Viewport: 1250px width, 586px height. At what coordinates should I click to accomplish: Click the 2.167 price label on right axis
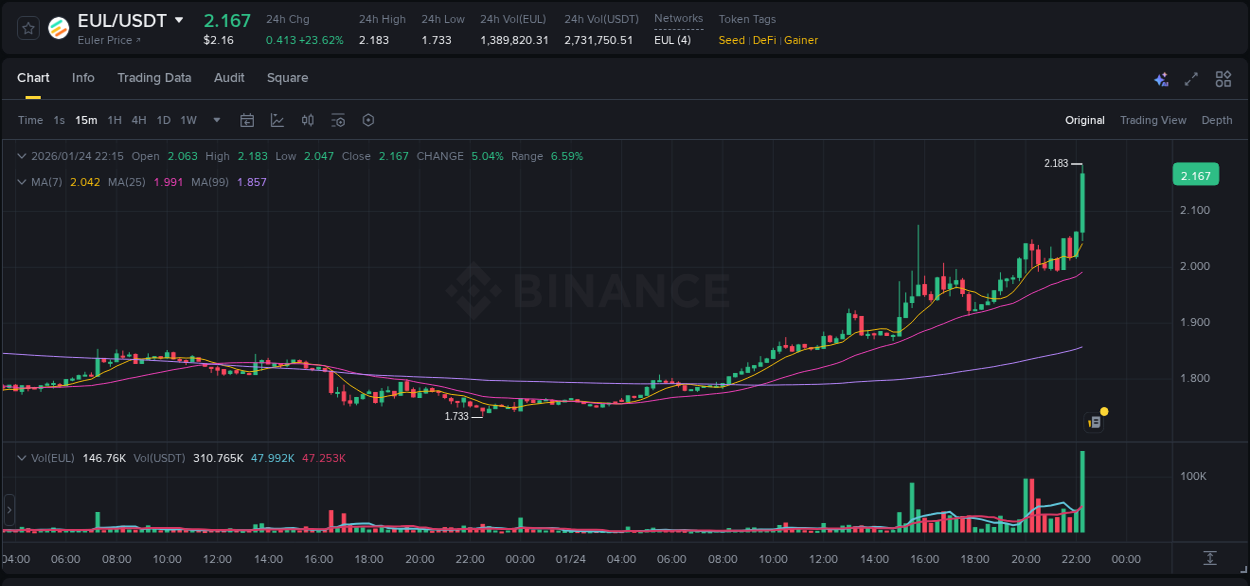[1196, 174]
